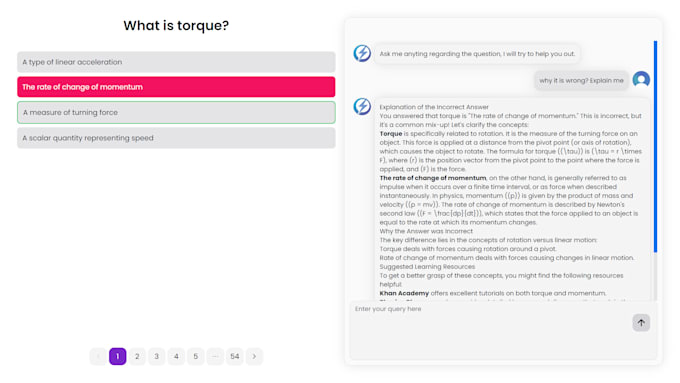The width and height of the screenshot is (680, 383).
Task: Open question page 3
Action: [x=157, y=357]
